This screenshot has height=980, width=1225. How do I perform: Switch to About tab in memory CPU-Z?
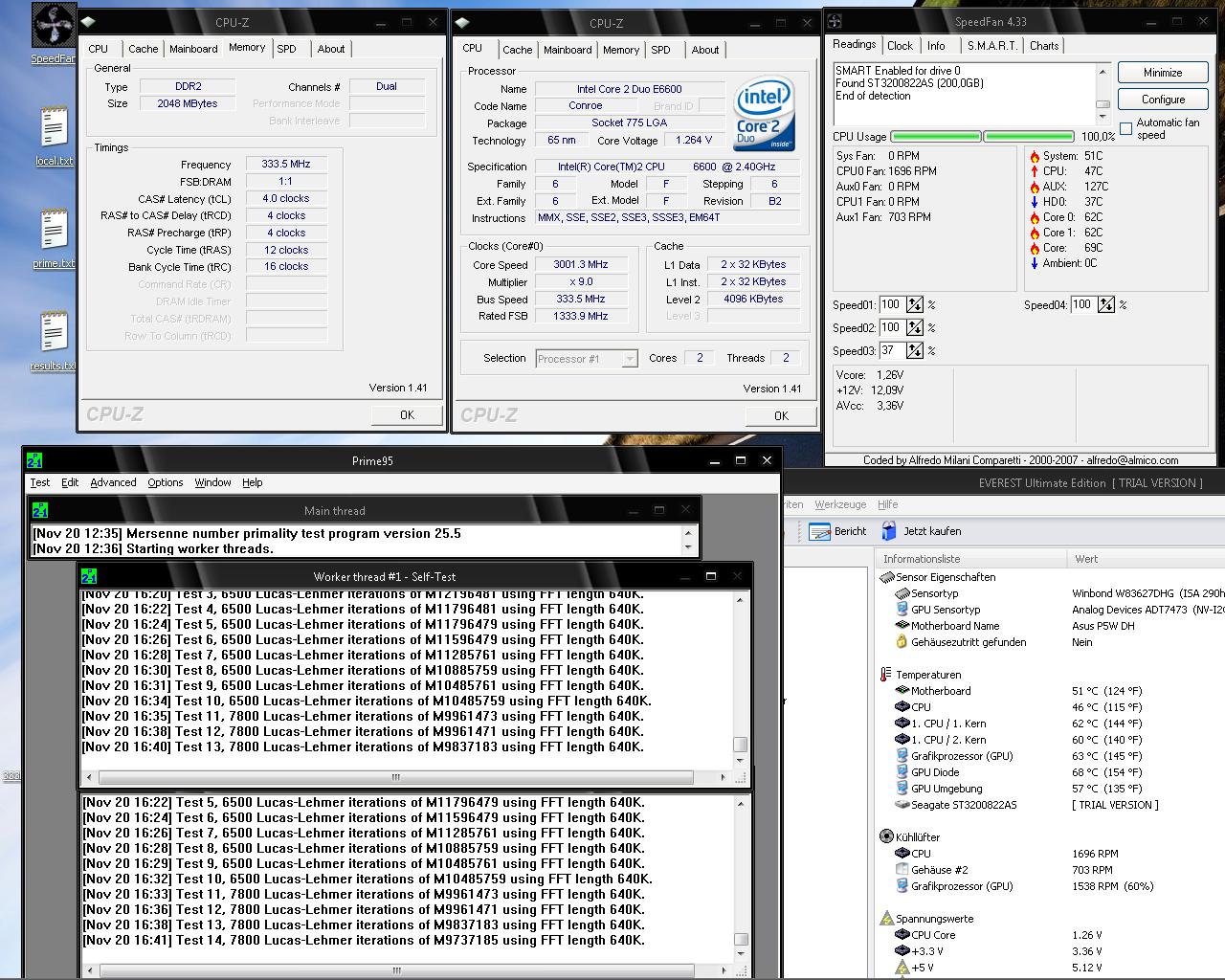[331, 49]
